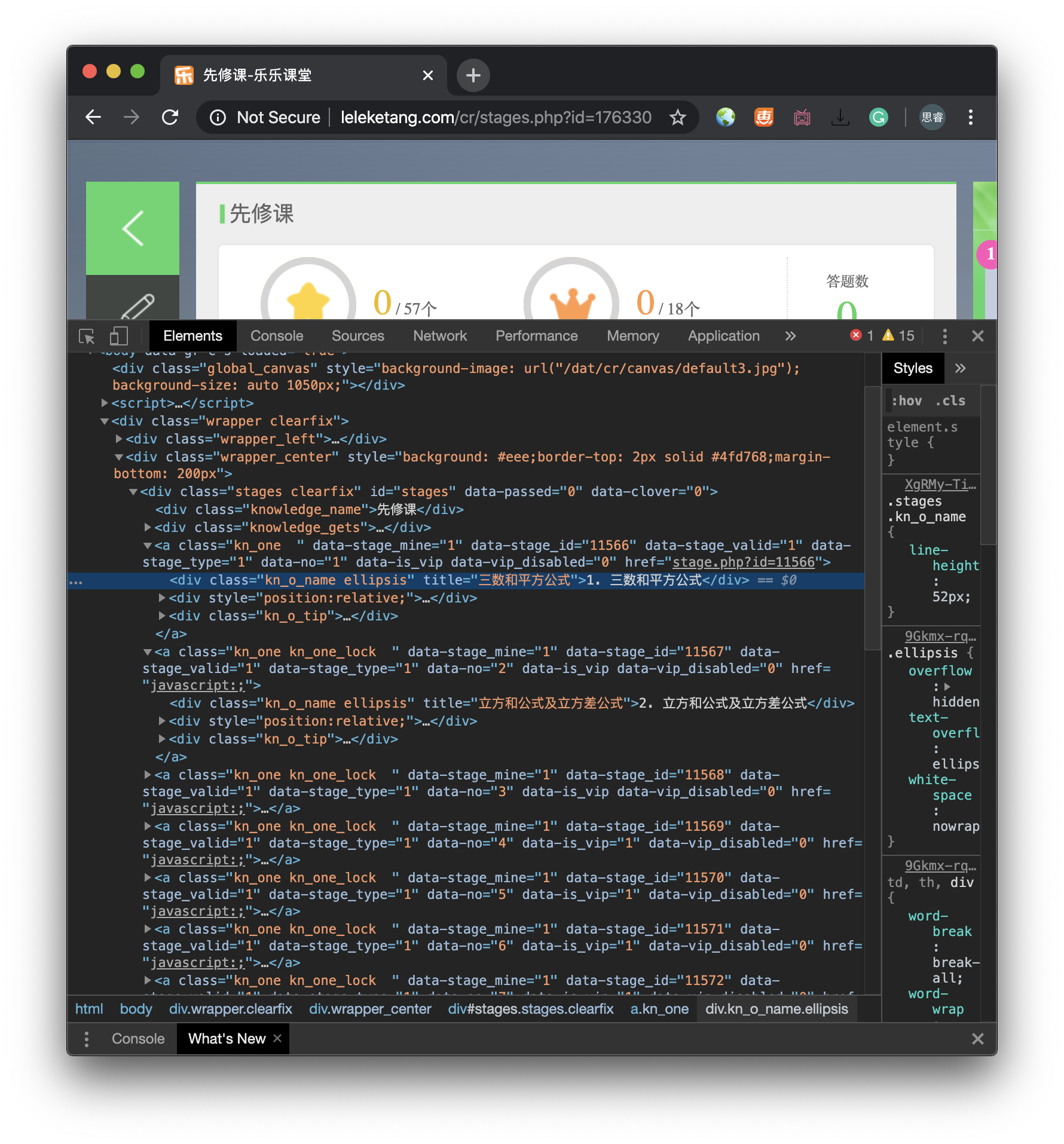Open the orange 惠 extension icon

coord(764,117)
